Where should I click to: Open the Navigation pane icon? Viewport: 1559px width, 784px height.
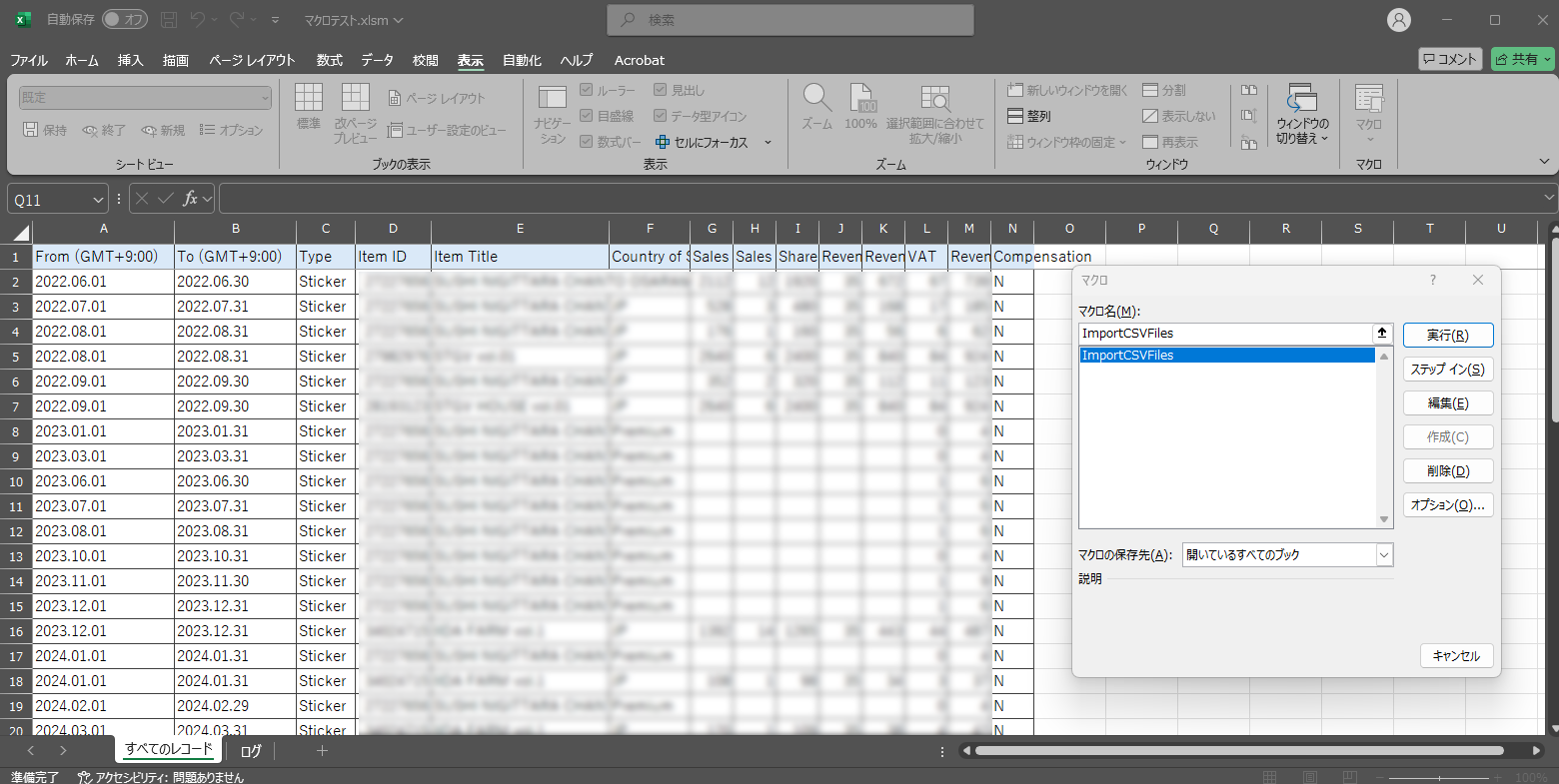pyautogui.click(x=552, y=98)
